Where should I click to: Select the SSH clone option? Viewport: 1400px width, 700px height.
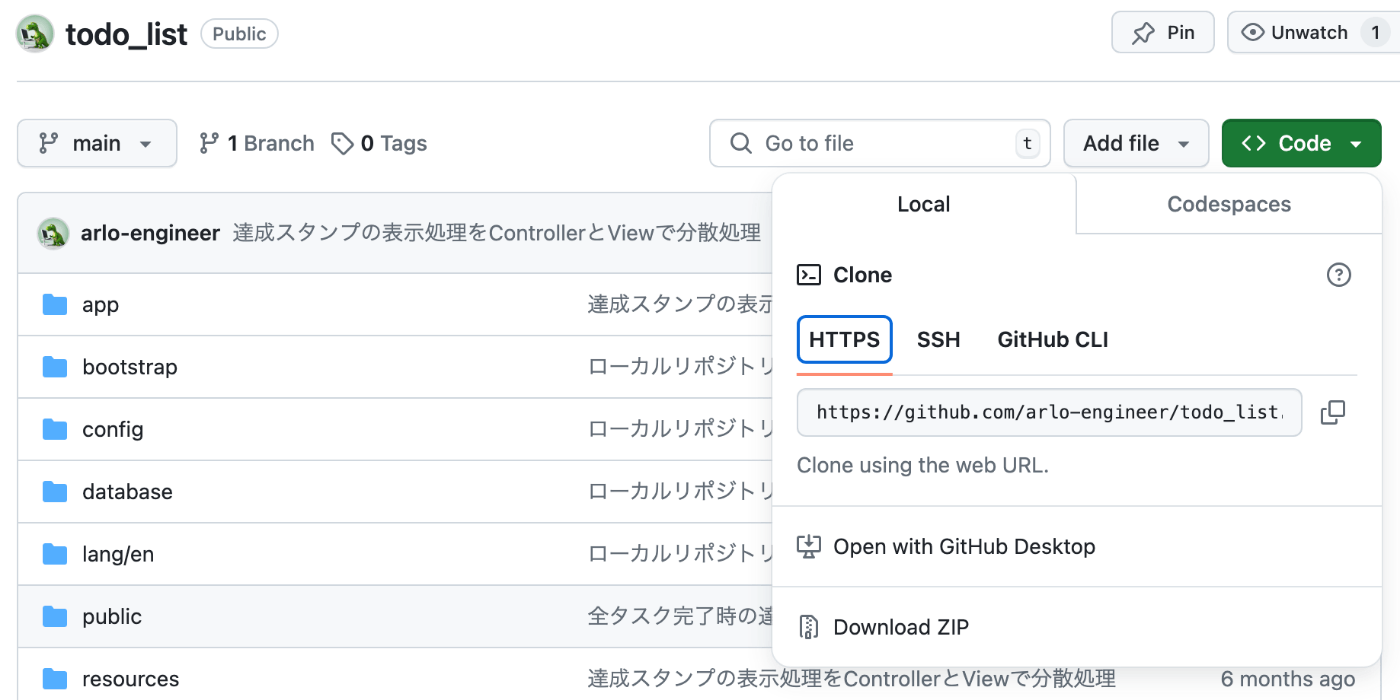[939, 340]
